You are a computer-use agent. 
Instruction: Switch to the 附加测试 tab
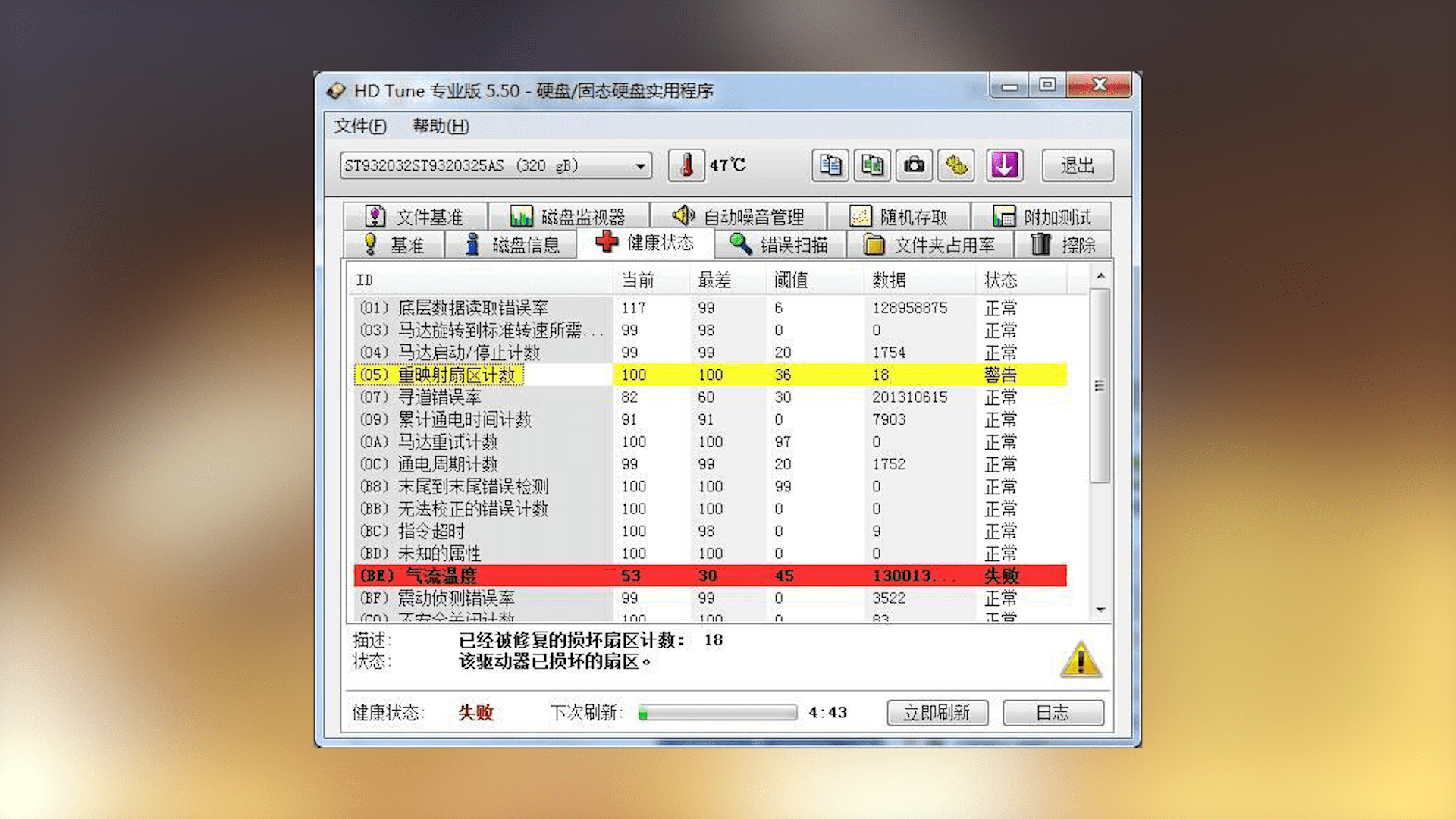(x=1042, y=217)
